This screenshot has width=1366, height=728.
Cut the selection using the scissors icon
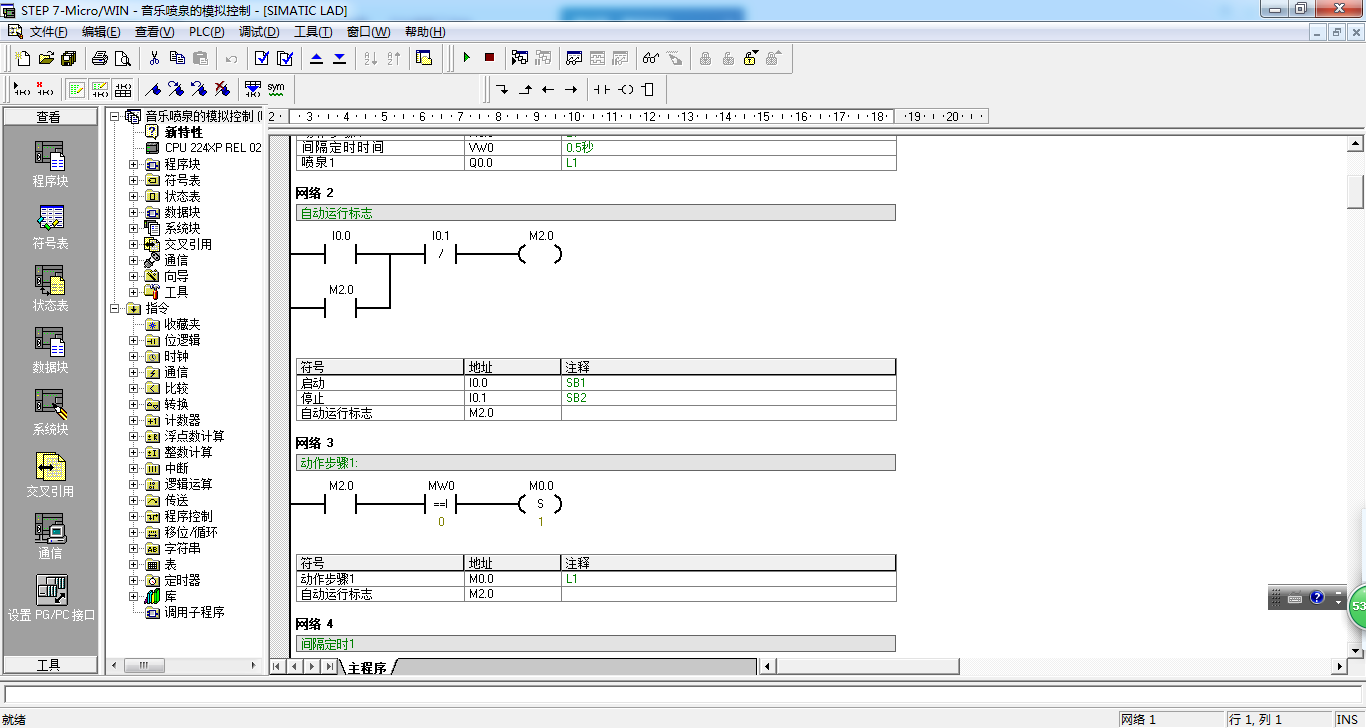pos(154,58)
